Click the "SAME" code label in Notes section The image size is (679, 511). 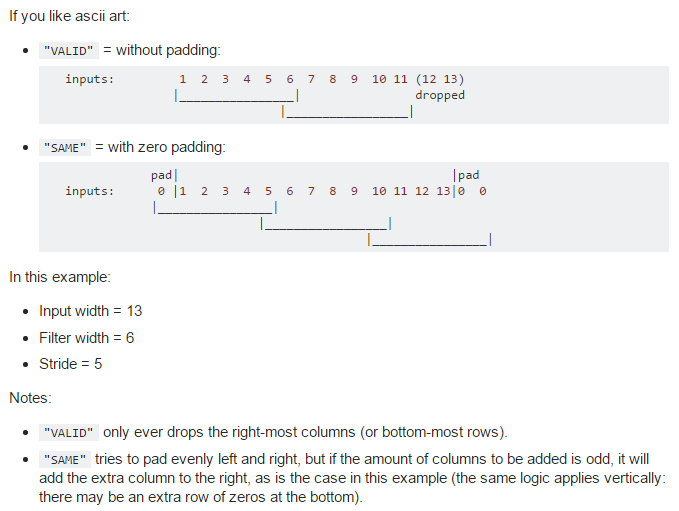click(x=65, y=459)
